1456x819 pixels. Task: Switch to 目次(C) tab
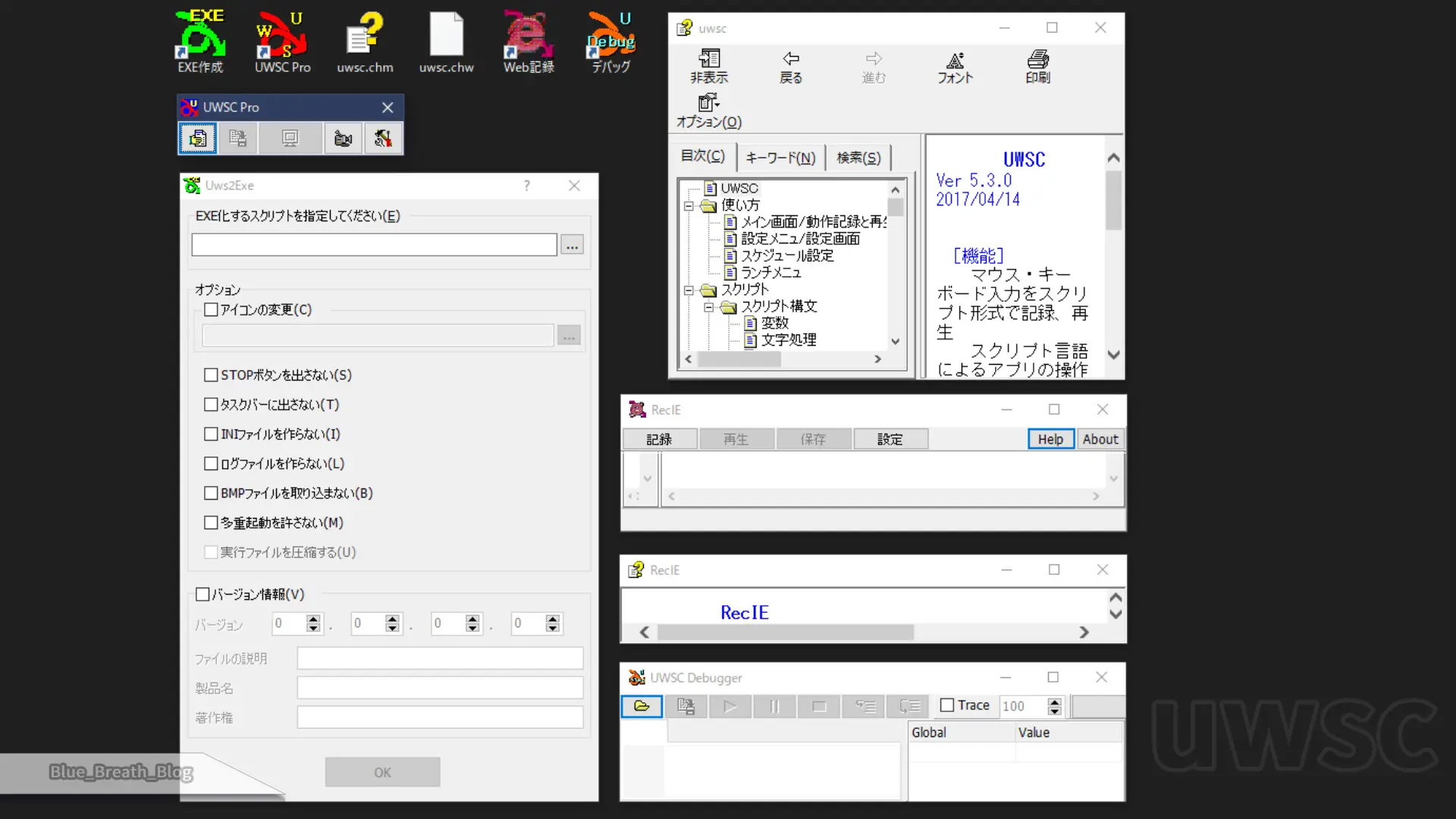703,156
